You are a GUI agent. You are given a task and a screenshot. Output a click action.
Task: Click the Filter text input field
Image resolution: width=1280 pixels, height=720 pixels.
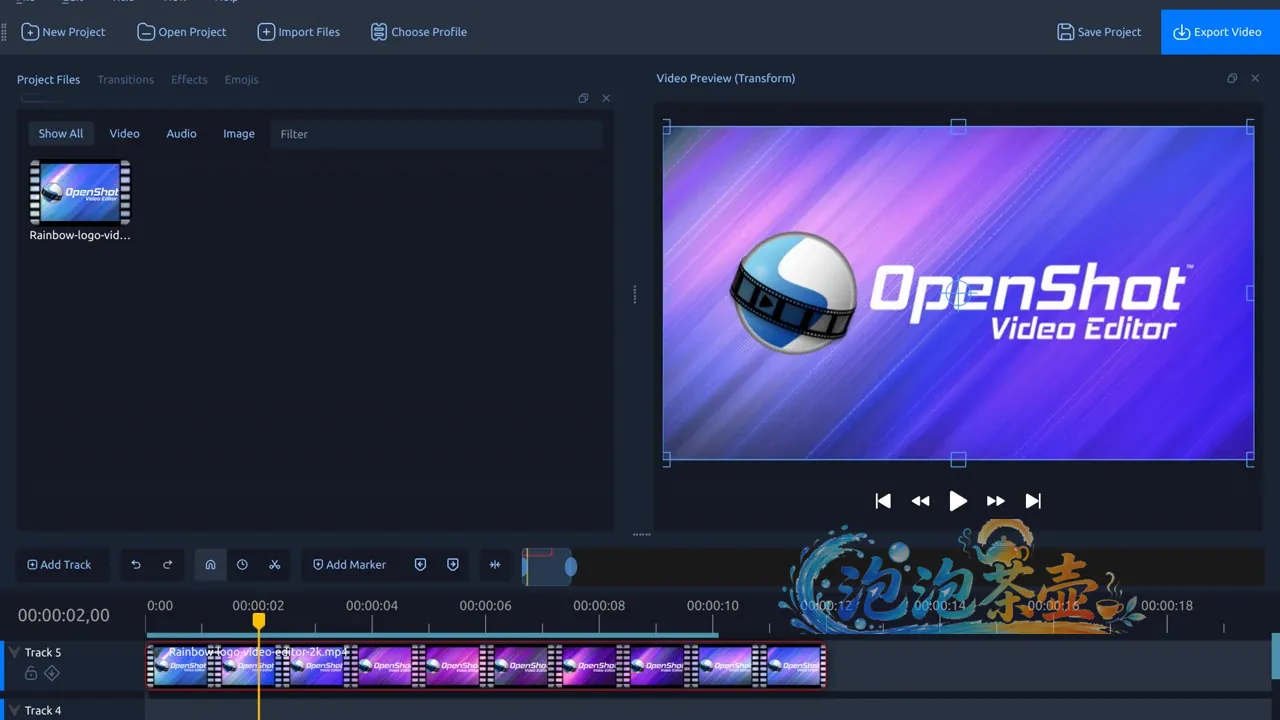coord(436,134)
